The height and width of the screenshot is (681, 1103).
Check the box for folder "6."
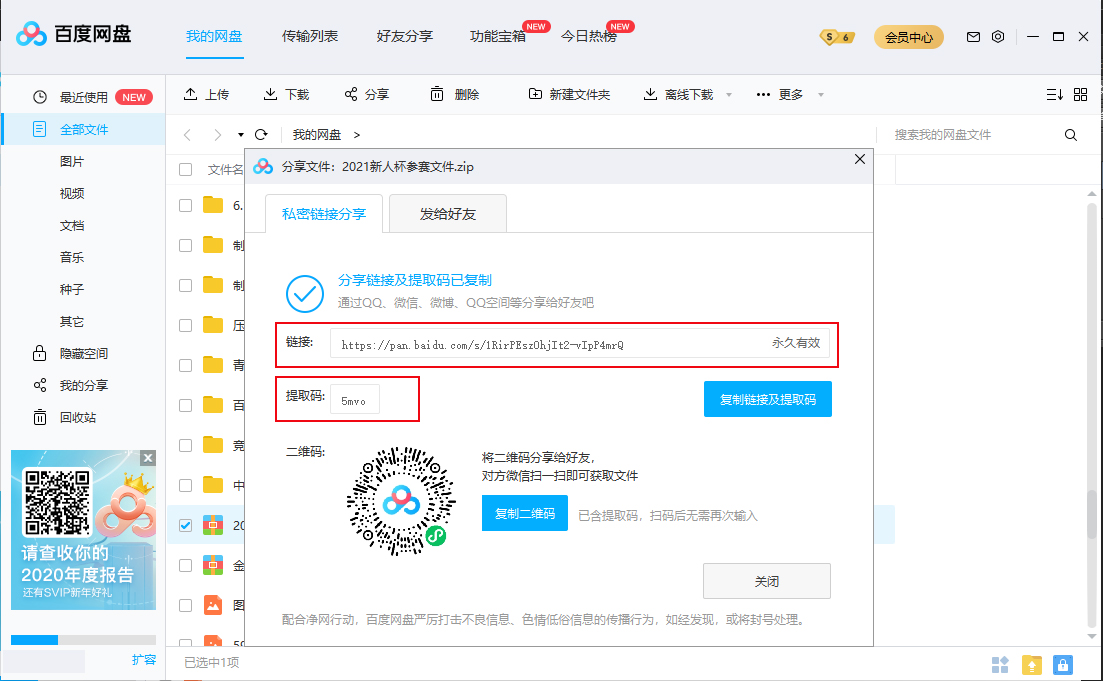tap(186, 205)
